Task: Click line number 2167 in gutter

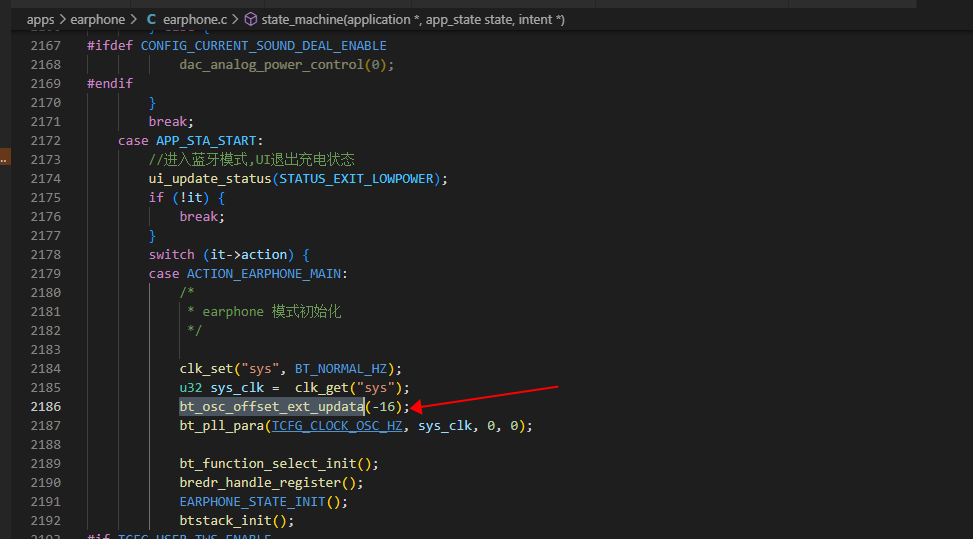Action: point(46,46)
